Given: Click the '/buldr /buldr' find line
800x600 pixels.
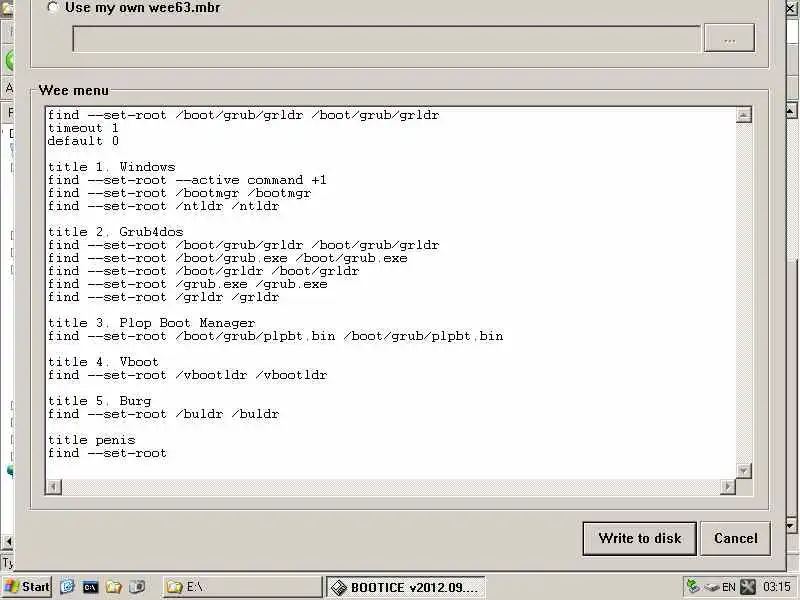Looking at the screenshot, I should tap(163, 414).
